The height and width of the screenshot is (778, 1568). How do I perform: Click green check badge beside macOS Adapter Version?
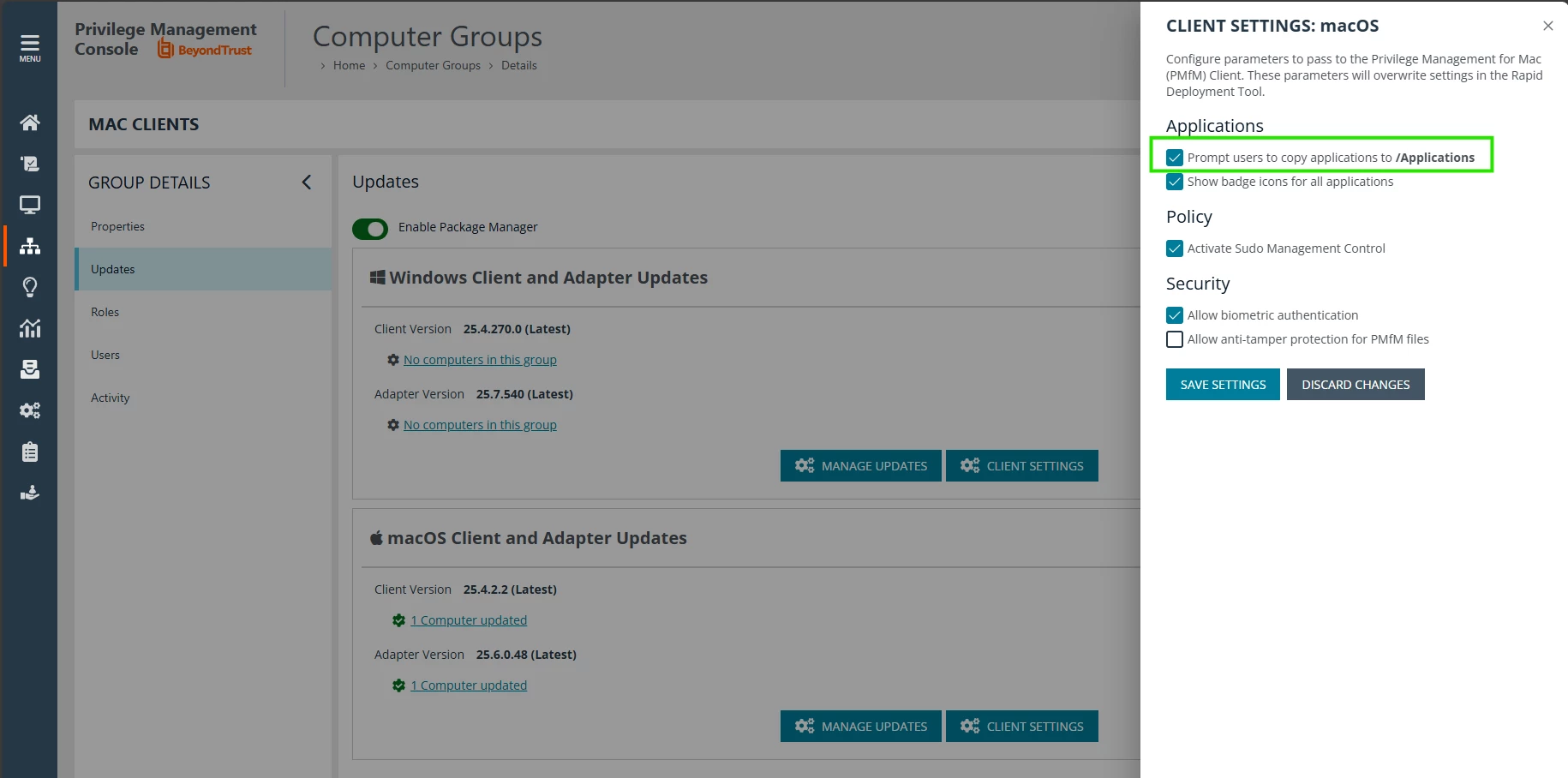tap(398, 685)
